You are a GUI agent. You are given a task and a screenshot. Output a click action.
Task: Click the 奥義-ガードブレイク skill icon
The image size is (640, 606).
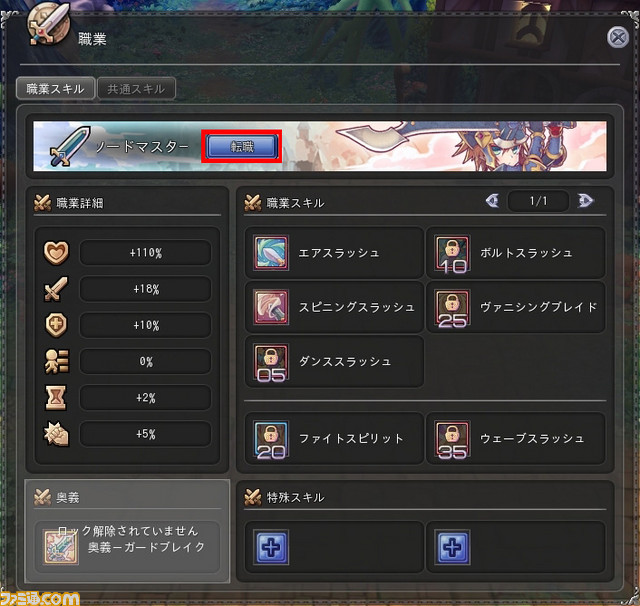[x=61, y=547]
